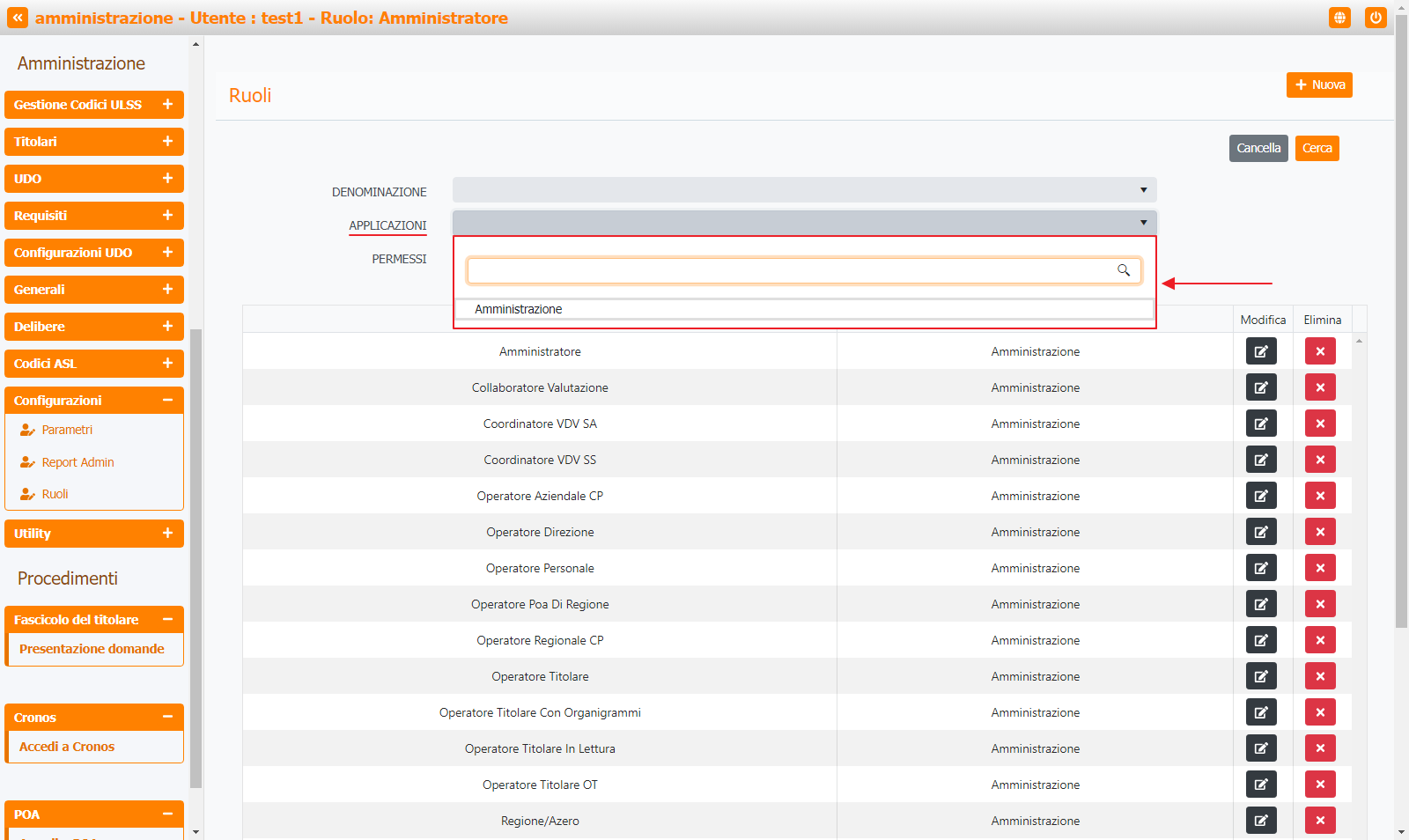Screen dimensions: 1409x840
Task: Delete the Collaboratore Valutazione role
Action: [1320, 387]
